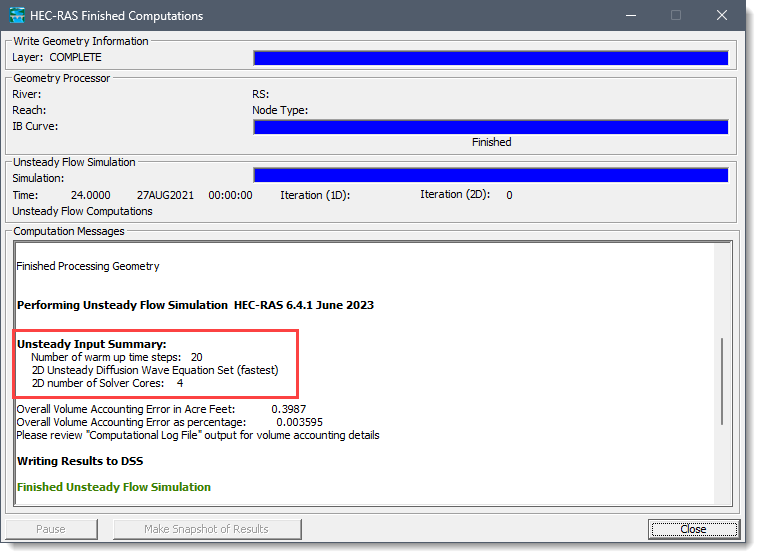Viewport: 761px width, 558px height.
Task: Click the 24.0000 time value
Action: [x=91, y=196]
